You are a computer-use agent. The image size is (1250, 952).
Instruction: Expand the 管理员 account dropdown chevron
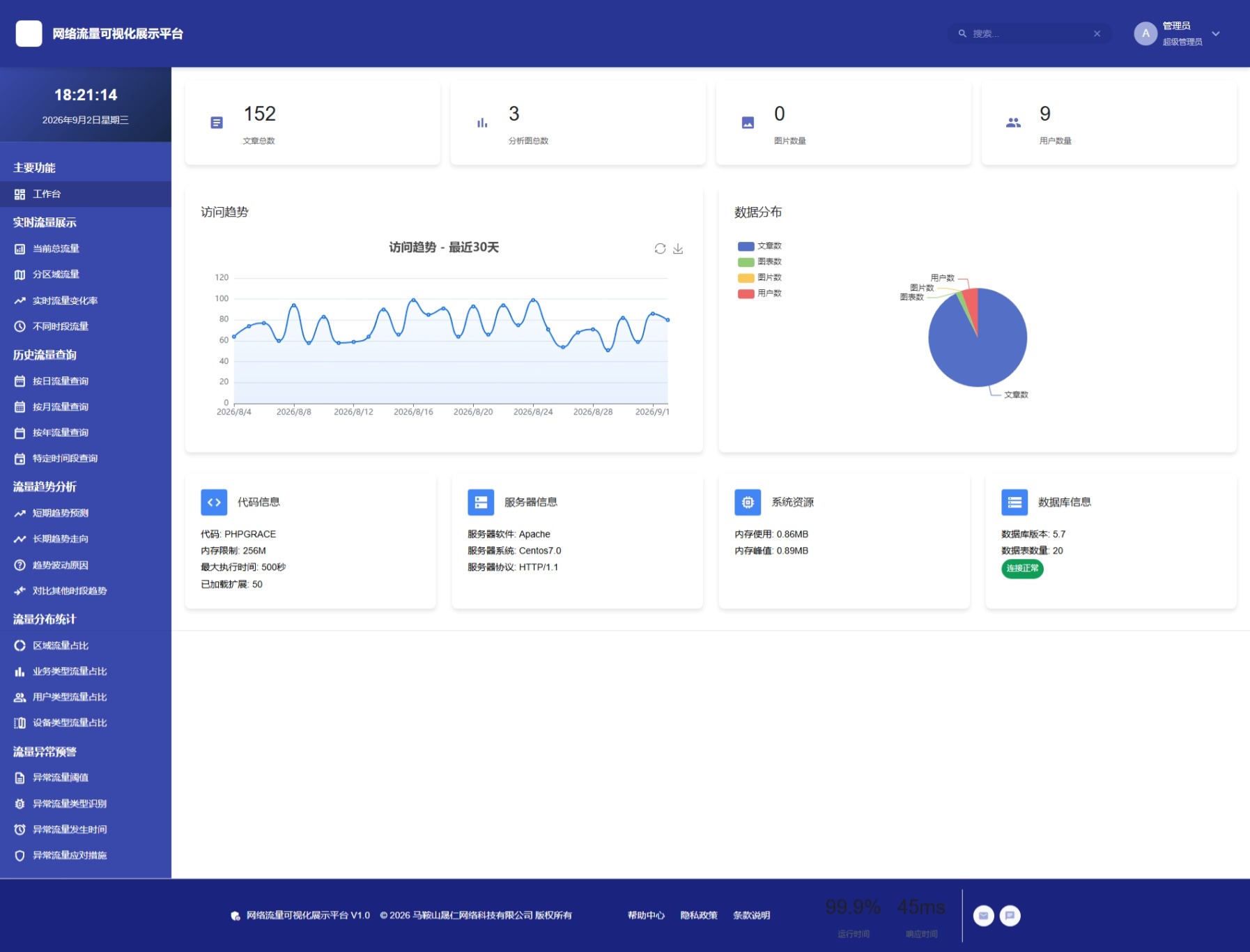coord(1216,33)
